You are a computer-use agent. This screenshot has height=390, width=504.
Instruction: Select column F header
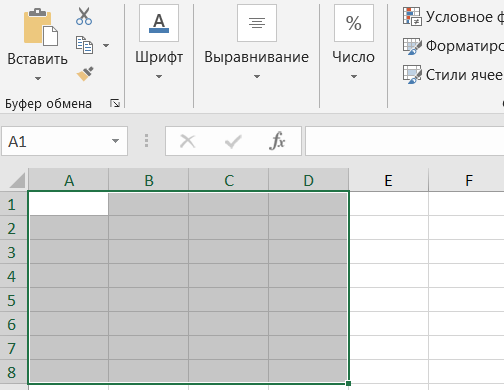[x=467, y=180]
